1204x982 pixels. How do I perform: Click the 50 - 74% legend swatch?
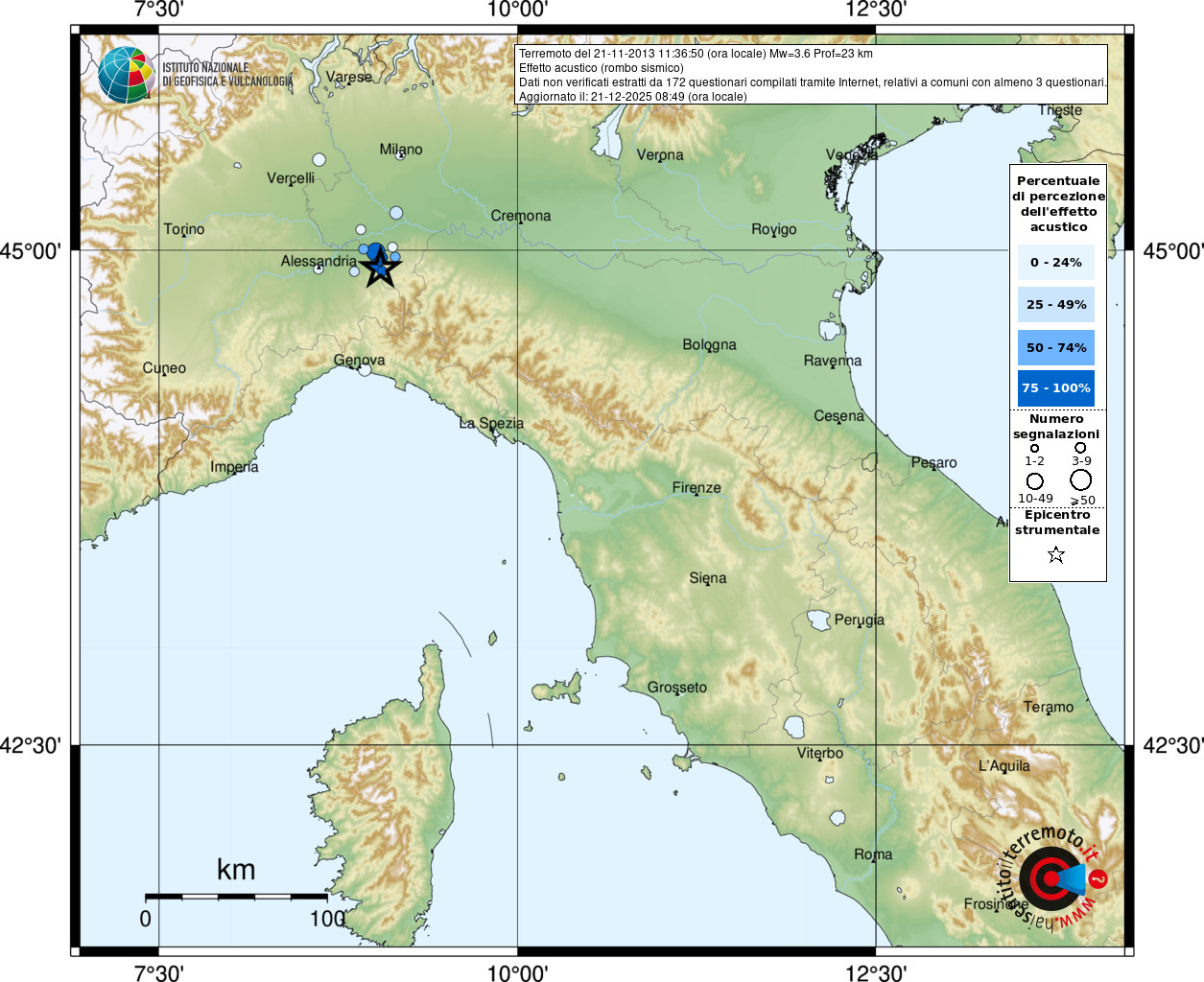(1055, 347)
